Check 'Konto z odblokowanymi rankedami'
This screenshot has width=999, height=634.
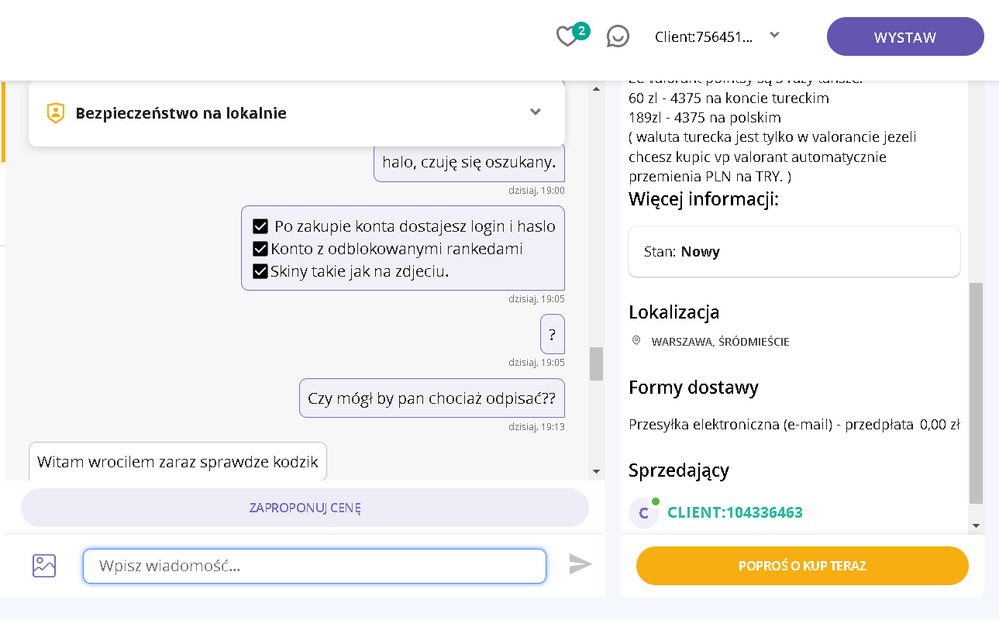click(261, 248)
